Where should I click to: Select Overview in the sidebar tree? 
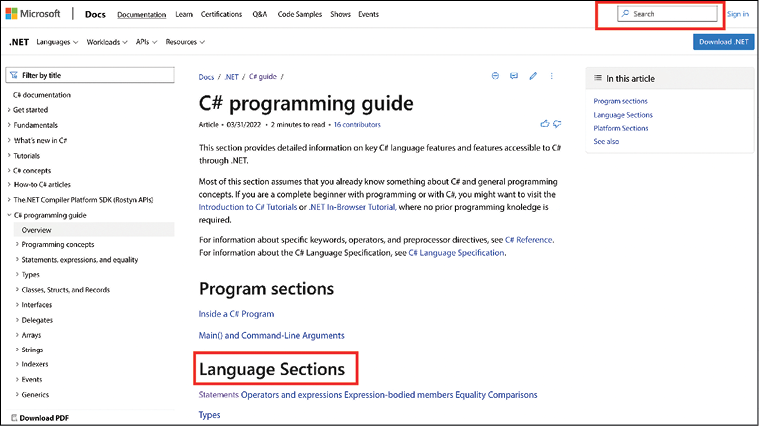pos(94,230)
